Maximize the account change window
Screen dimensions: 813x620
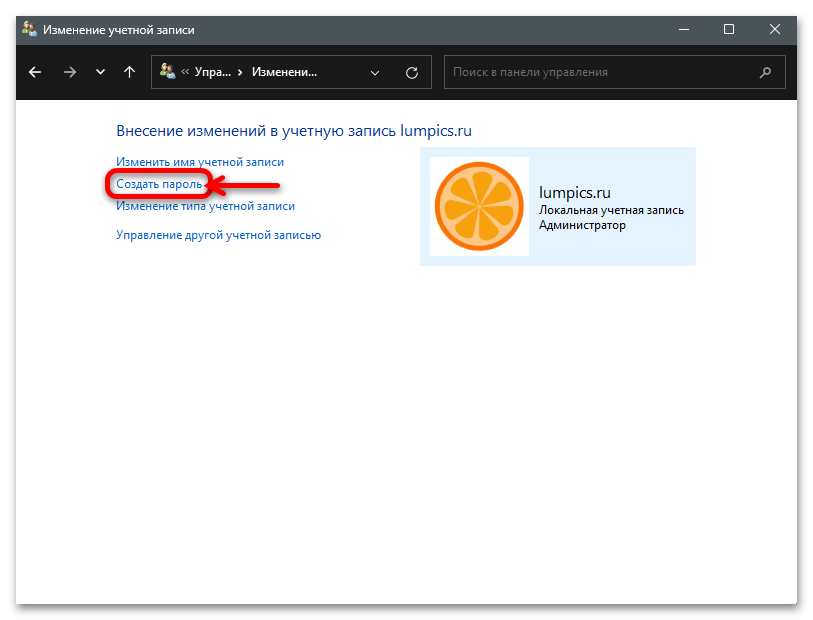tap(728, 29)
